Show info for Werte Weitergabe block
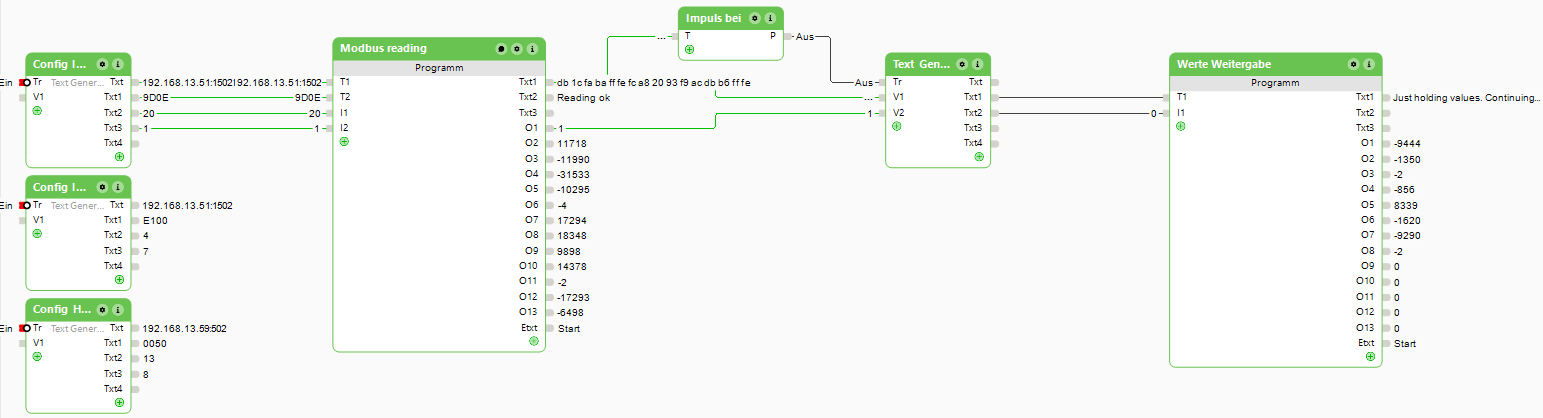This screenshot has height=418, width=1543. 1370,63
